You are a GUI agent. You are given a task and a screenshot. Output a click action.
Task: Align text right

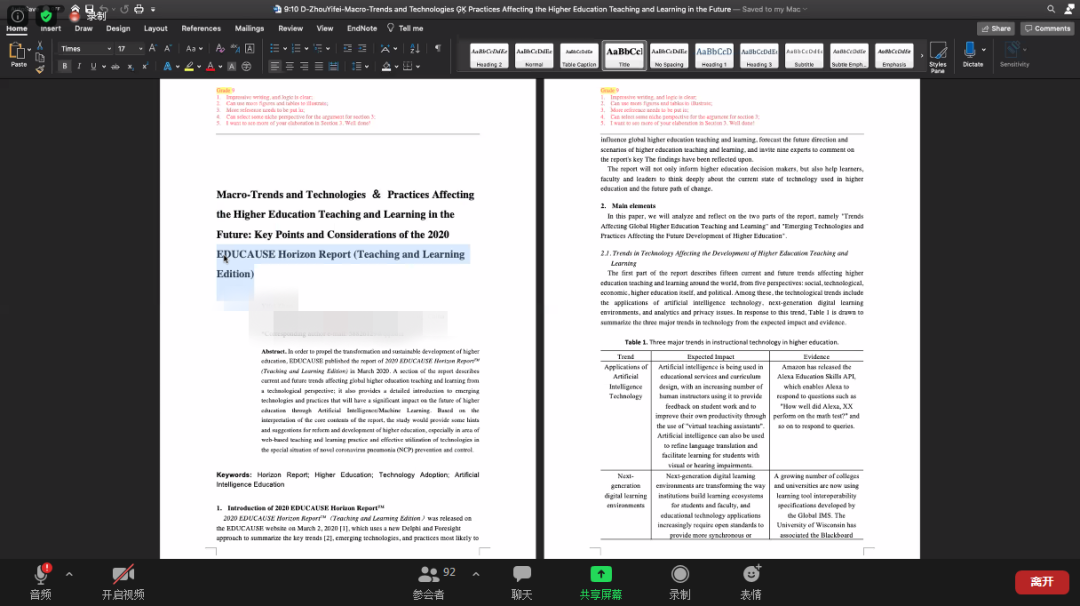304,67
